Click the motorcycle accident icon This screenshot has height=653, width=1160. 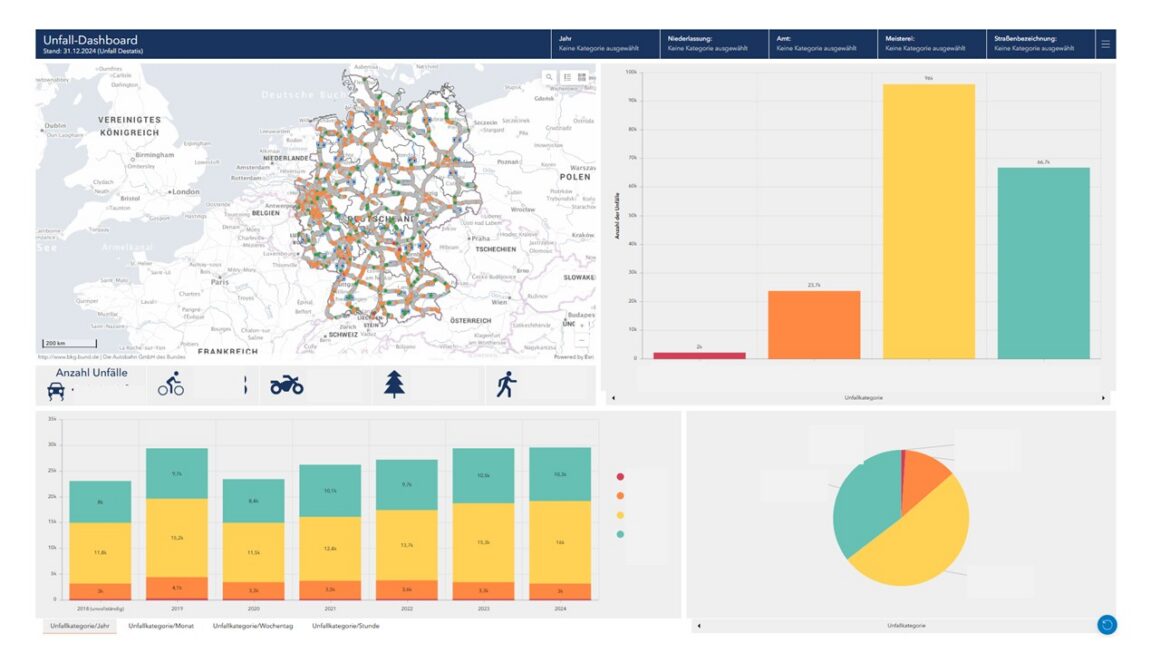pyautogui.click(x=286, y=385)
